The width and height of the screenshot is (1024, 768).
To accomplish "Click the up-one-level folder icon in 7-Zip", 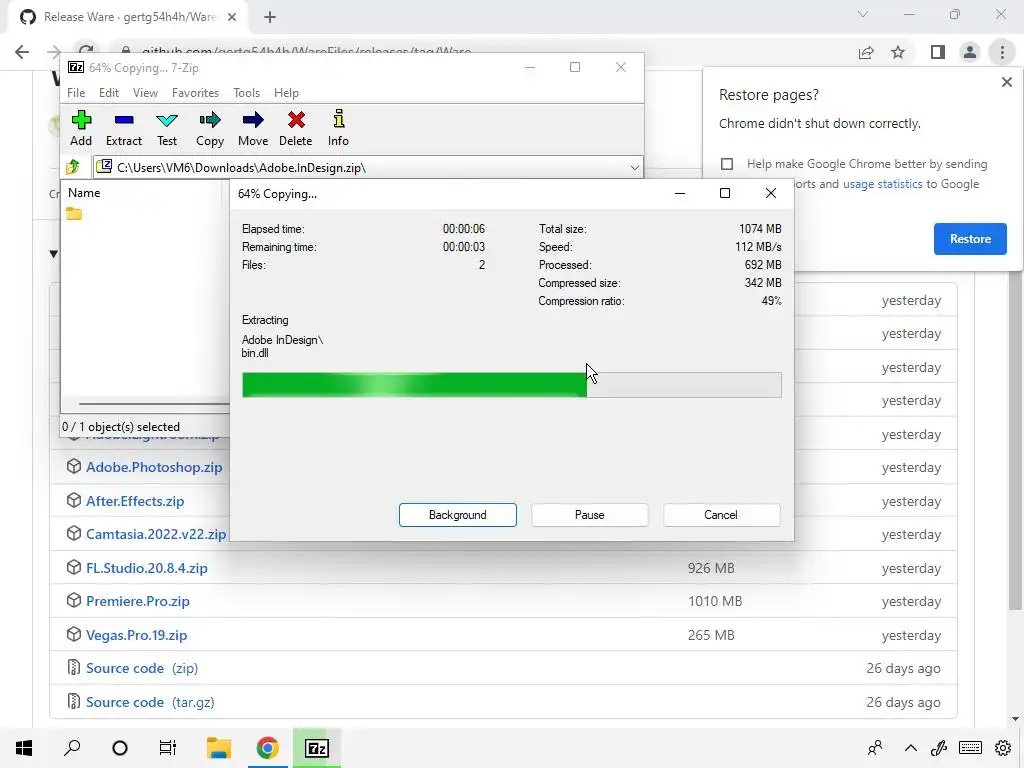I will (x=73, y=167).
